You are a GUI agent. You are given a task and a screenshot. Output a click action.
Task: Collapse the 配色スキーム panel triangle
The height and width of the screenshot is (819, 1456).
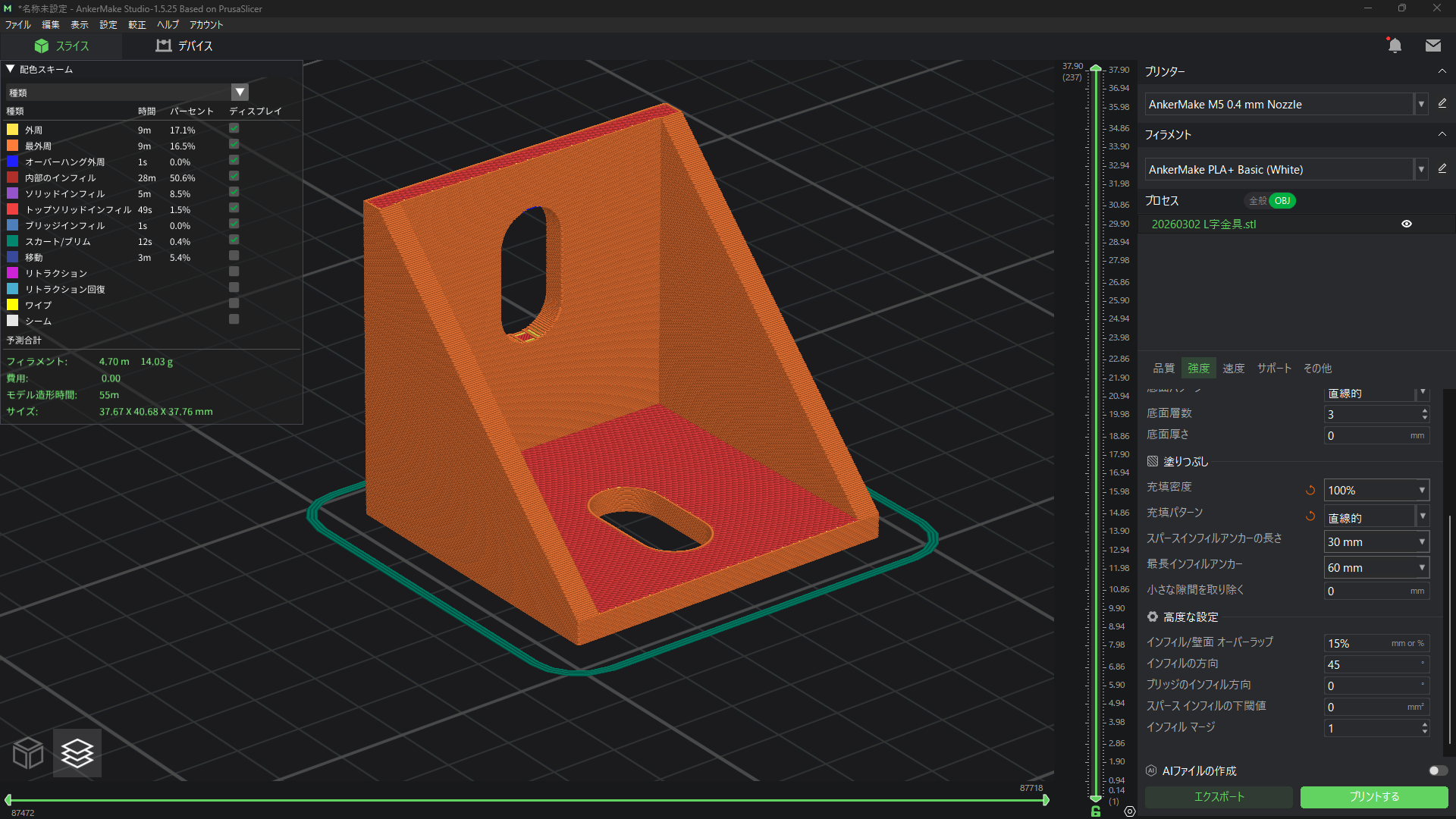coord(11,69)
